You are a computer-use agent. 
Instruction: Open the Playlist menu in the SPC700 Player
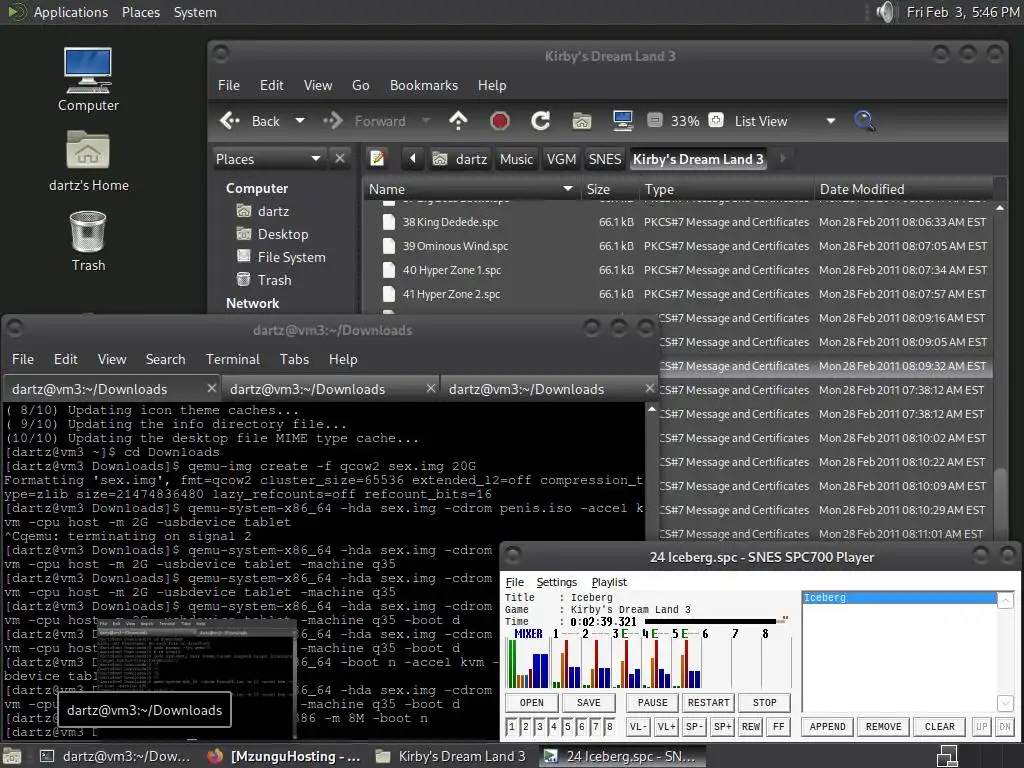(x=609, y=582)
